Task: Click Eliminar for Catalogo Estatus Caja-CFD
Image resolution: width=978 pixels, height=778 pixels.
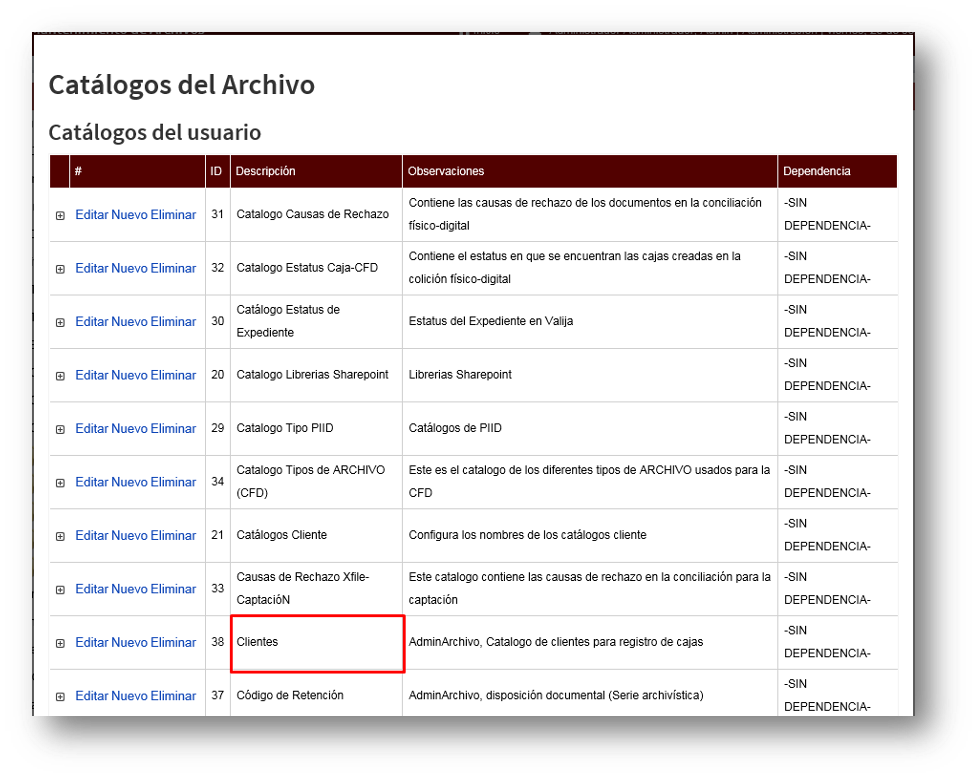Action: 172,268
